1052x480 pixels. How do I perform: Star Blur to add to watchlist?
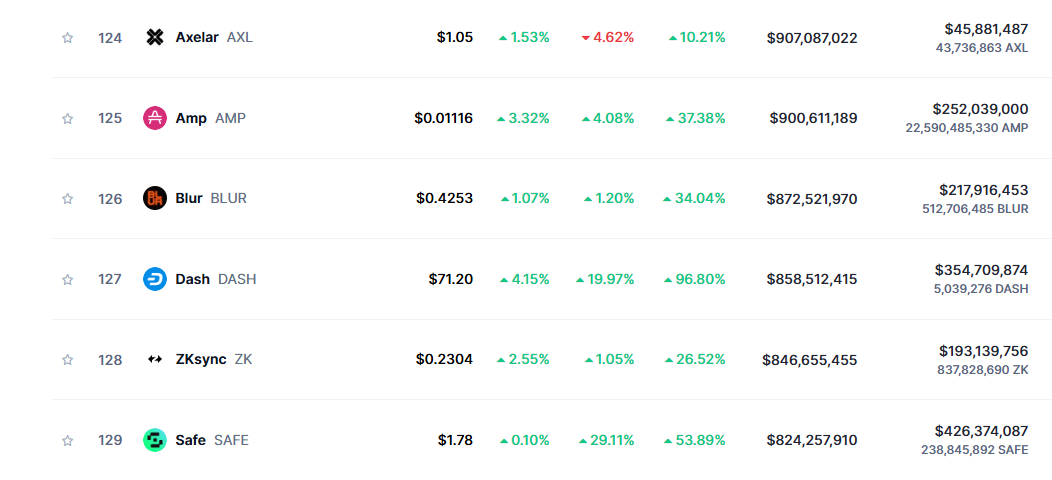pyautogui.click(x=67, y=199)
